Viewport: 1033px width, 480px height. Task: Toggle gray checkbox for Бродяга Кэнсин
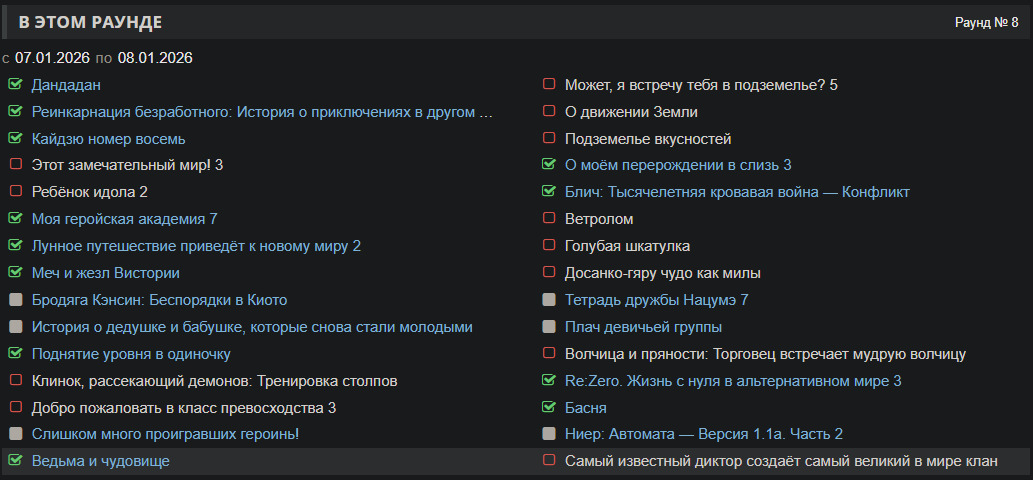(15, 300)
